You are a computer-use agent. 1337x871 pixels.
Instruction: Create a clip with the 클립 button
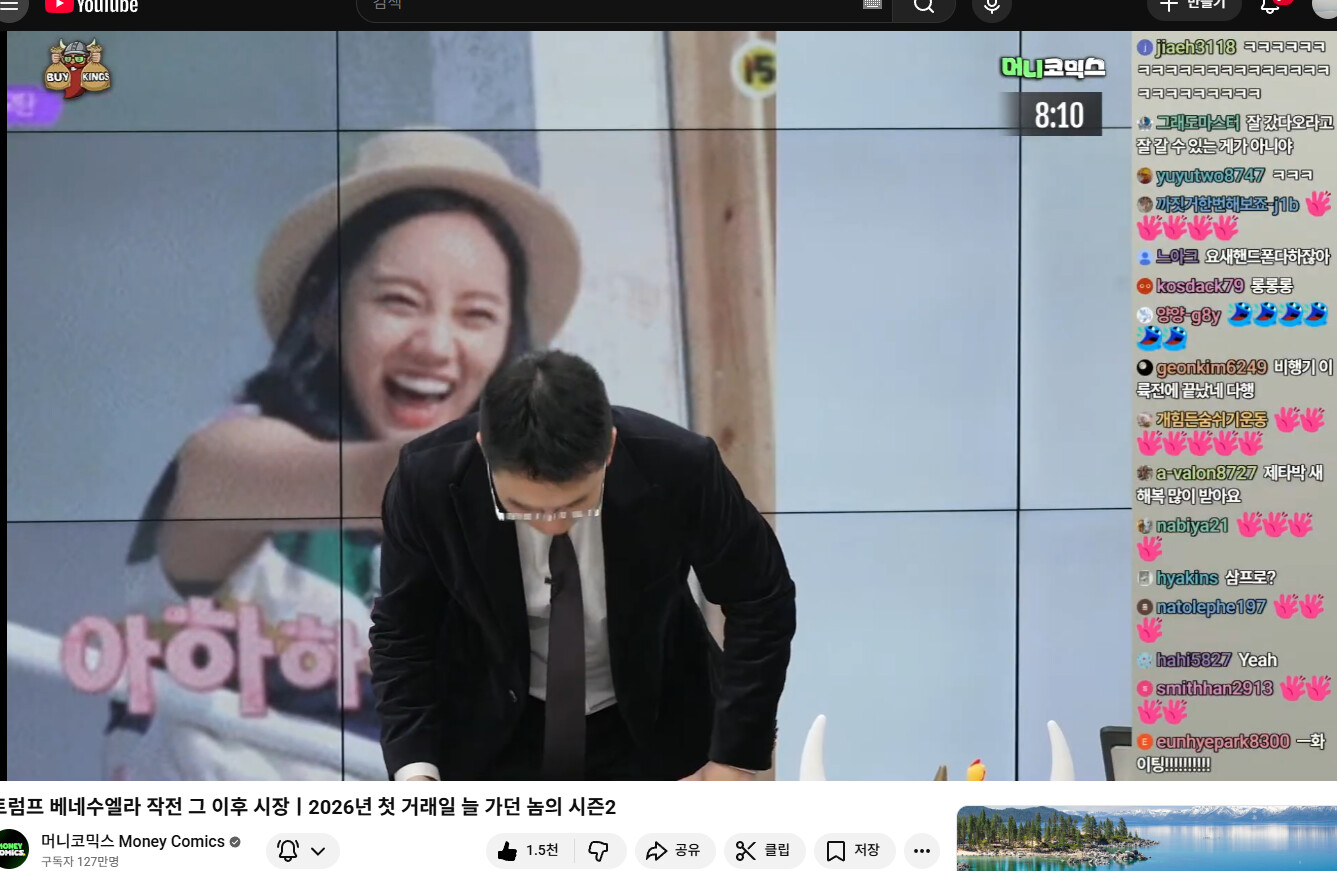tap(765, 851)
